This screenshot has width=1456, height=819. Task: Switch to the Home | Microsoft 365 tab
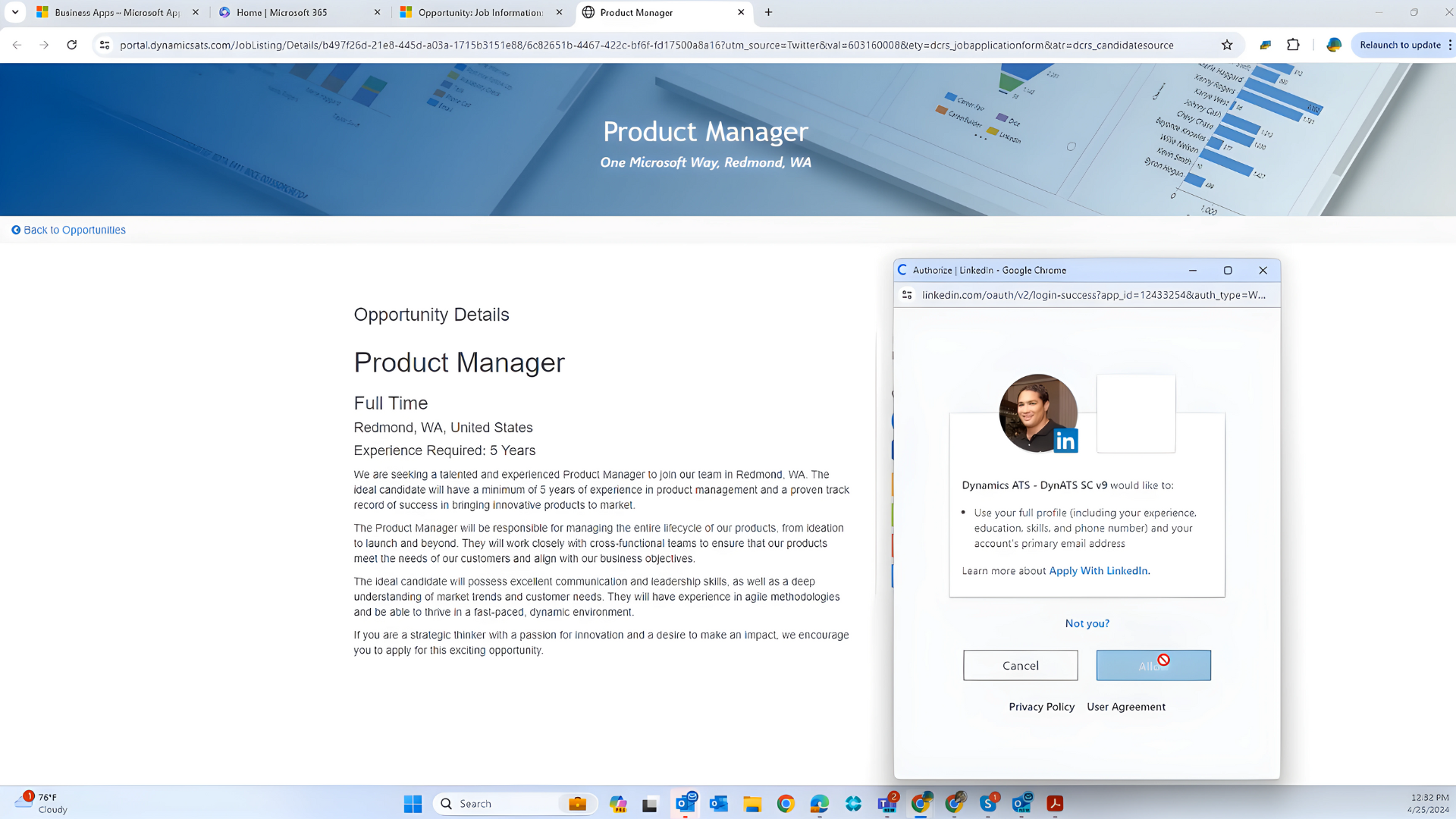(299, 12)
